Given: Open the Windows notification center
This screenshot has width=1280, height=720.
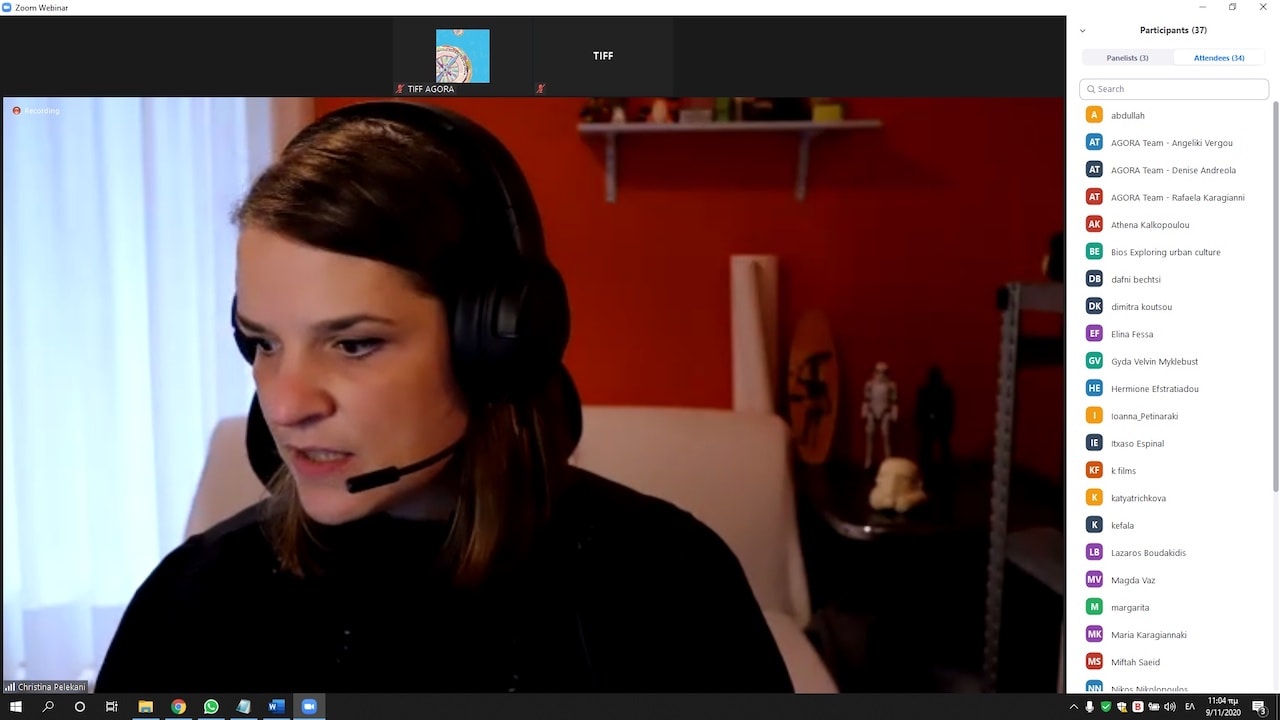Looking at the screenshot, I should (x=1259, y=707).
